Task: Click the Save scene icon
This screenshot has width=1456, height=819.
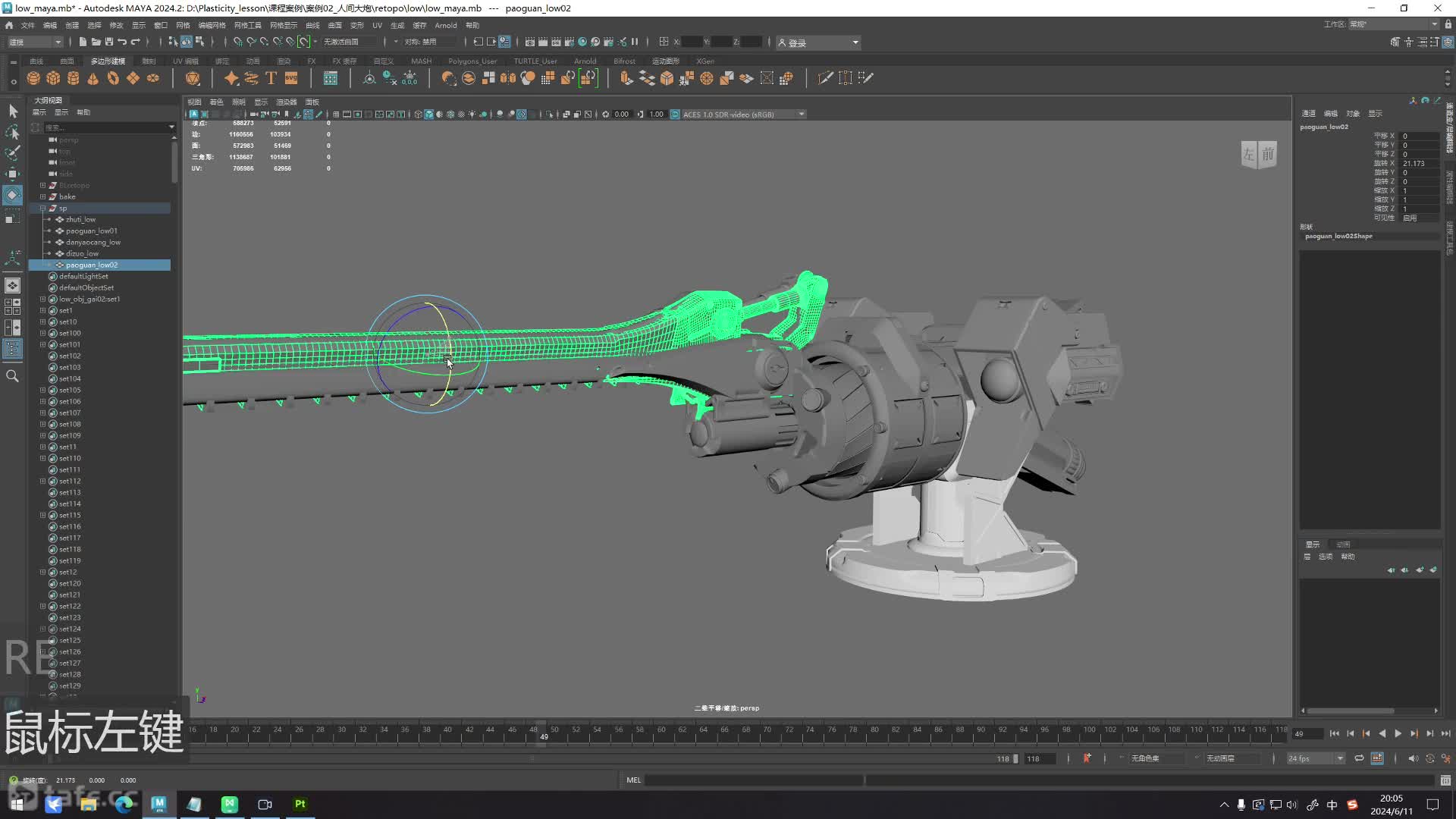Action: point(109,42)
